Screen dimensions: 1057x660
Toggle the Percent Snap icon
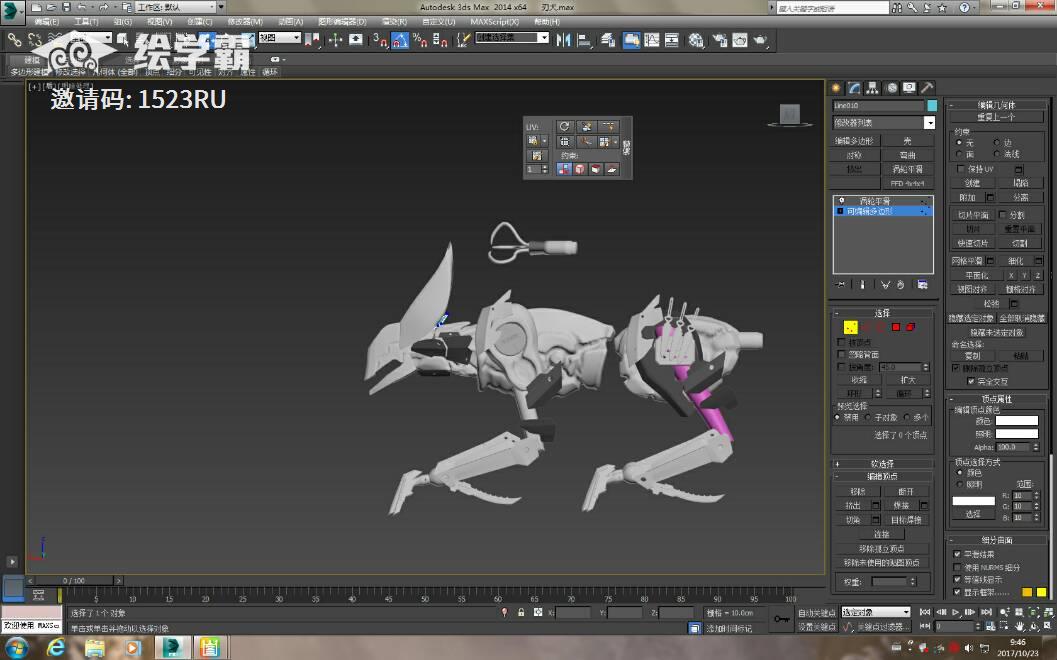(x=420, y=40)
